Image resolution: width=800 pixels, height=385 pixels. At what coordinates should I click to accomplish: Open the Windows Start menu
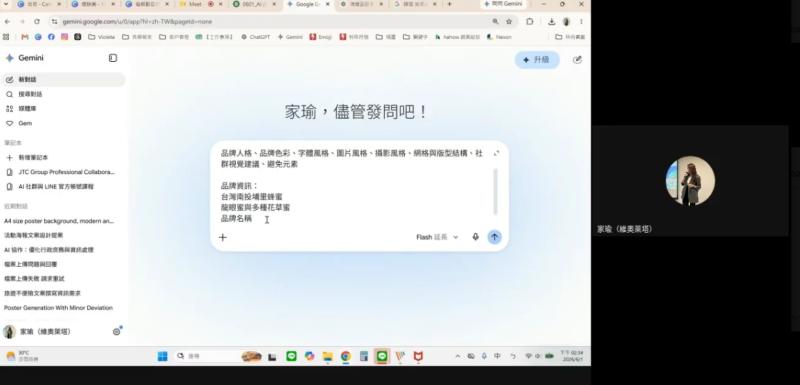click(x=163, y=356)
